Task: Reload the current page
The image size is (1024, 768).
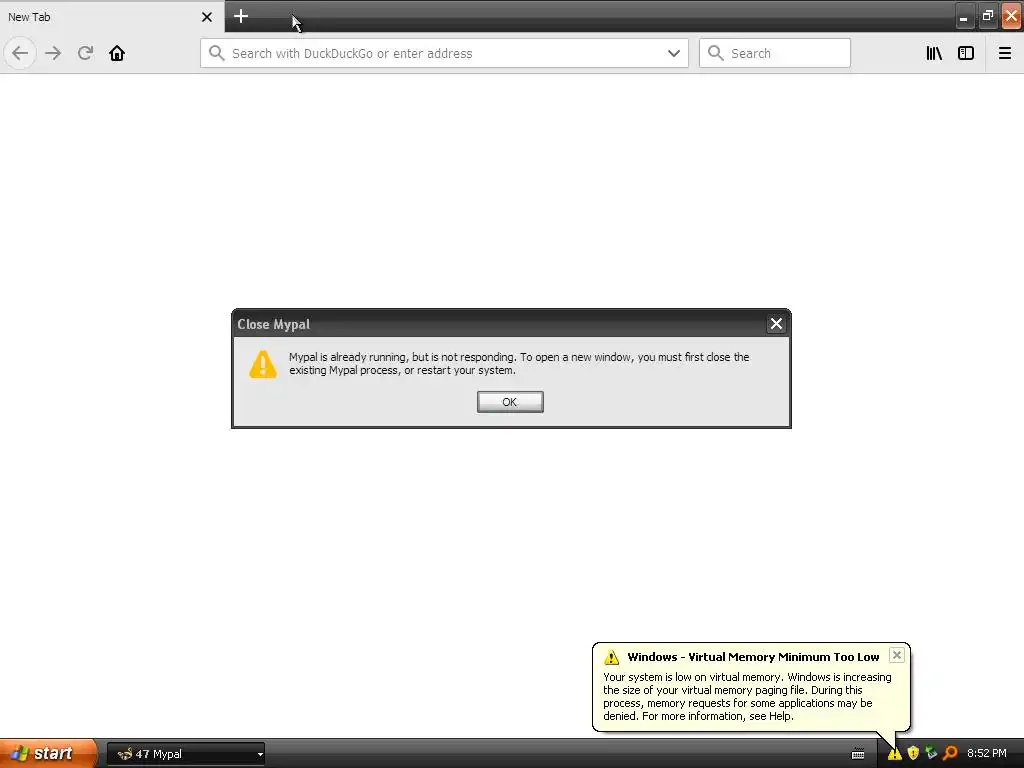Action: click(85, 53)
